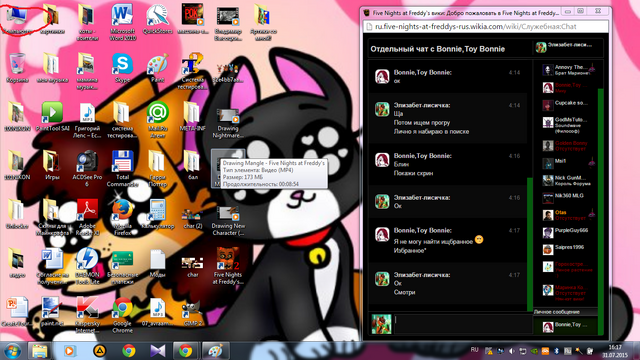Click message text Потом ищем прогу
This screenshot has width=640, height=360.
point(422,122)
